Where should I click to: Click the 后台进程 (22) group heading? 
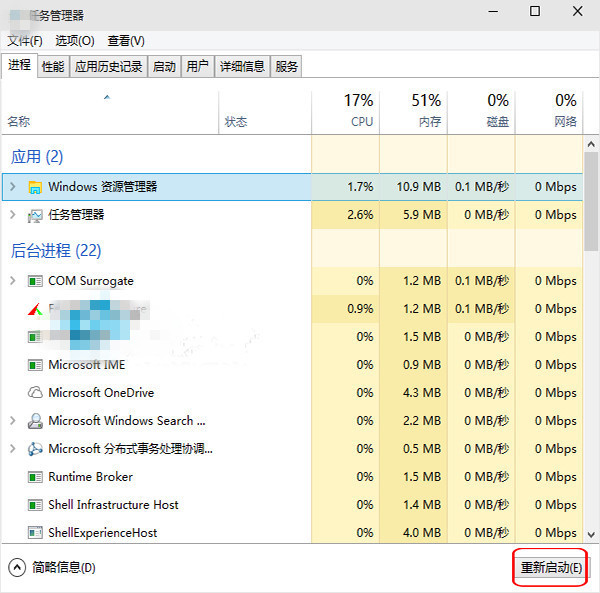point(56,251)
